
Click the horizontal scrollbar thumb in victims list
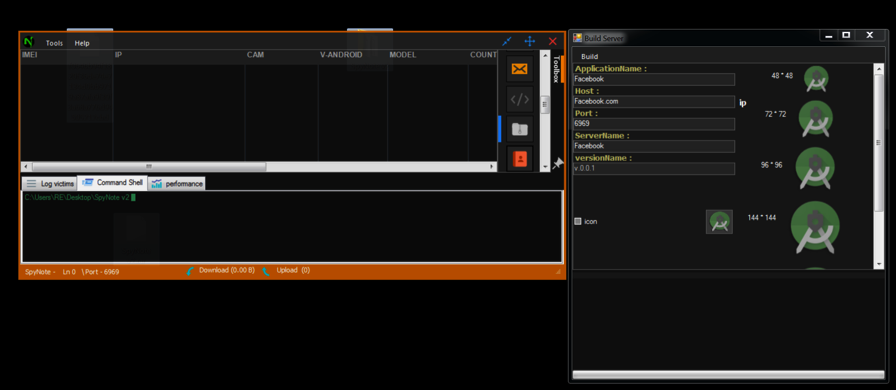149,166
